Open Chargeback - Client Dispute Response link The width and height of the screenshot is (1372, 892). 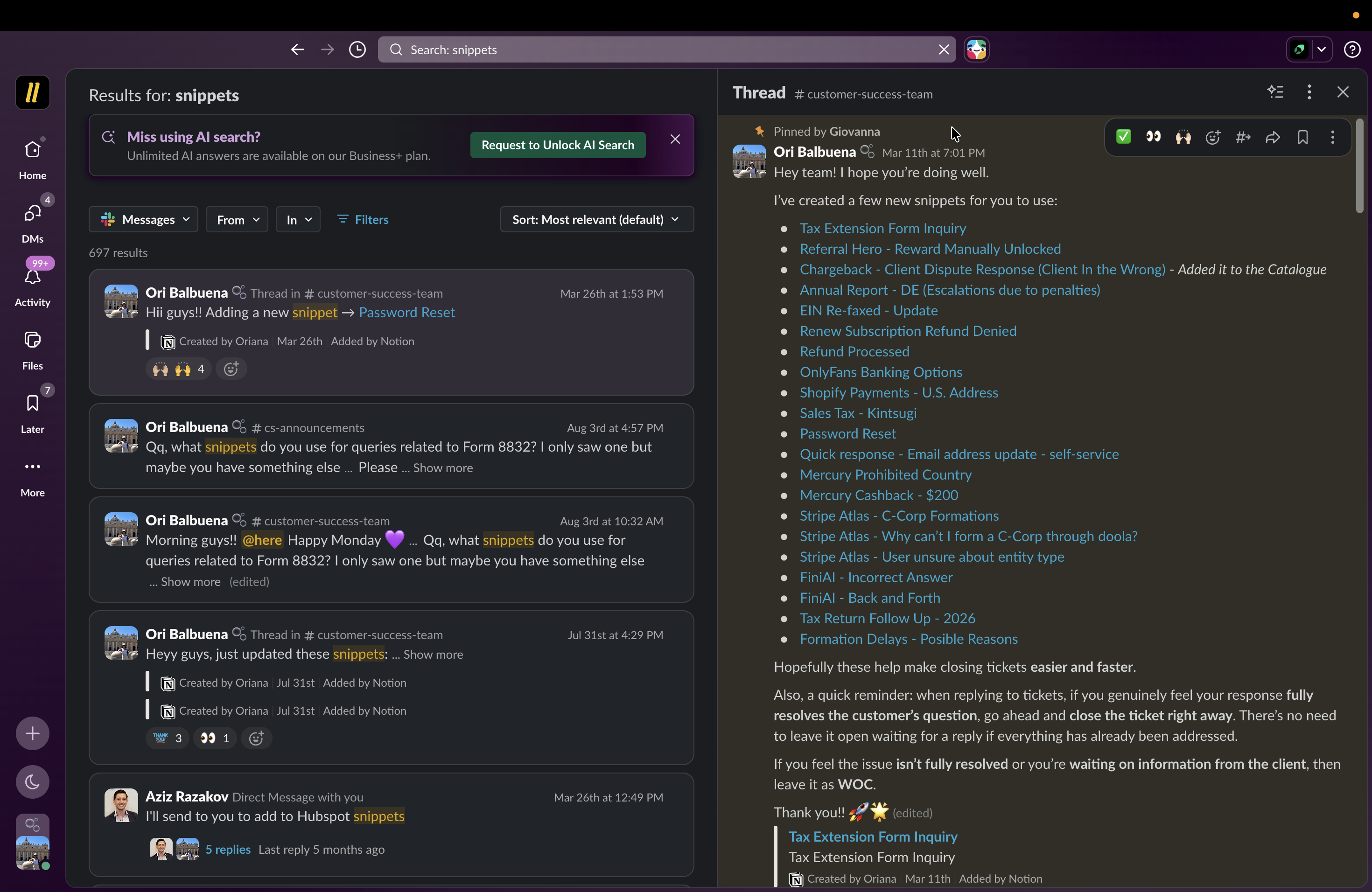click(982, 270)
